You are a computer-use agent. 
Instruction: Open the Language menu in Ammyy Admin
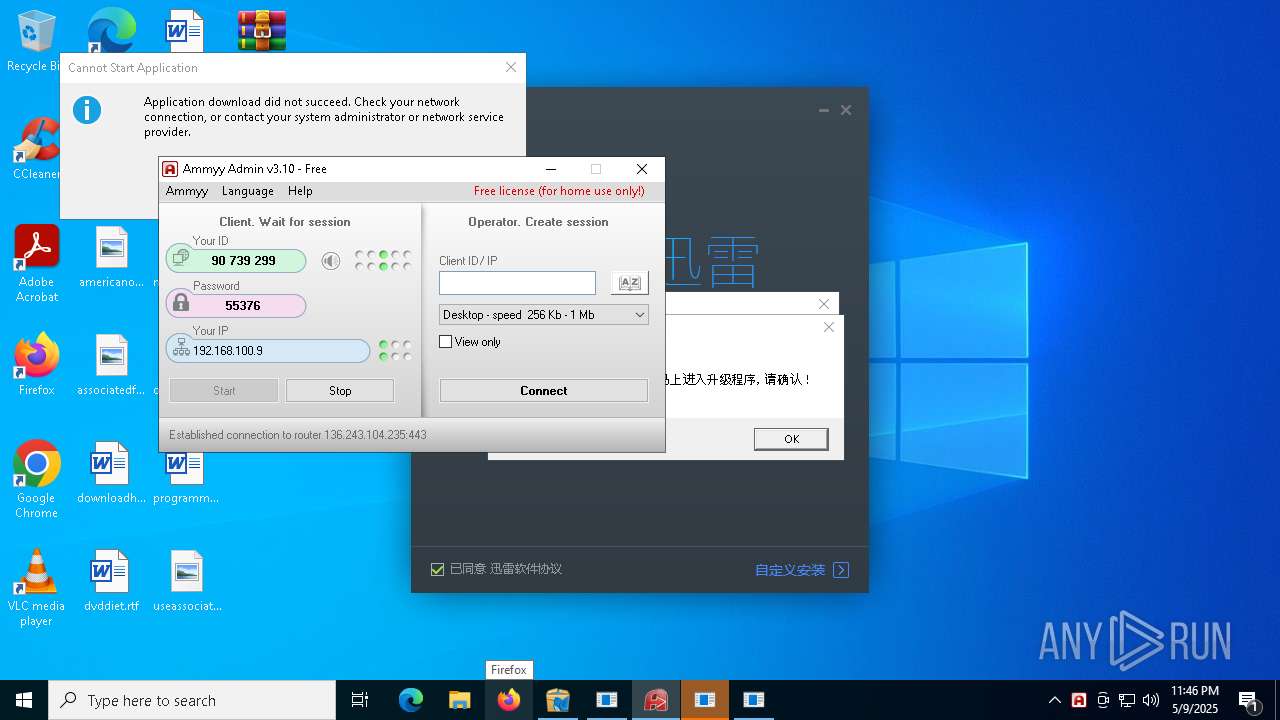click(248, 191)
